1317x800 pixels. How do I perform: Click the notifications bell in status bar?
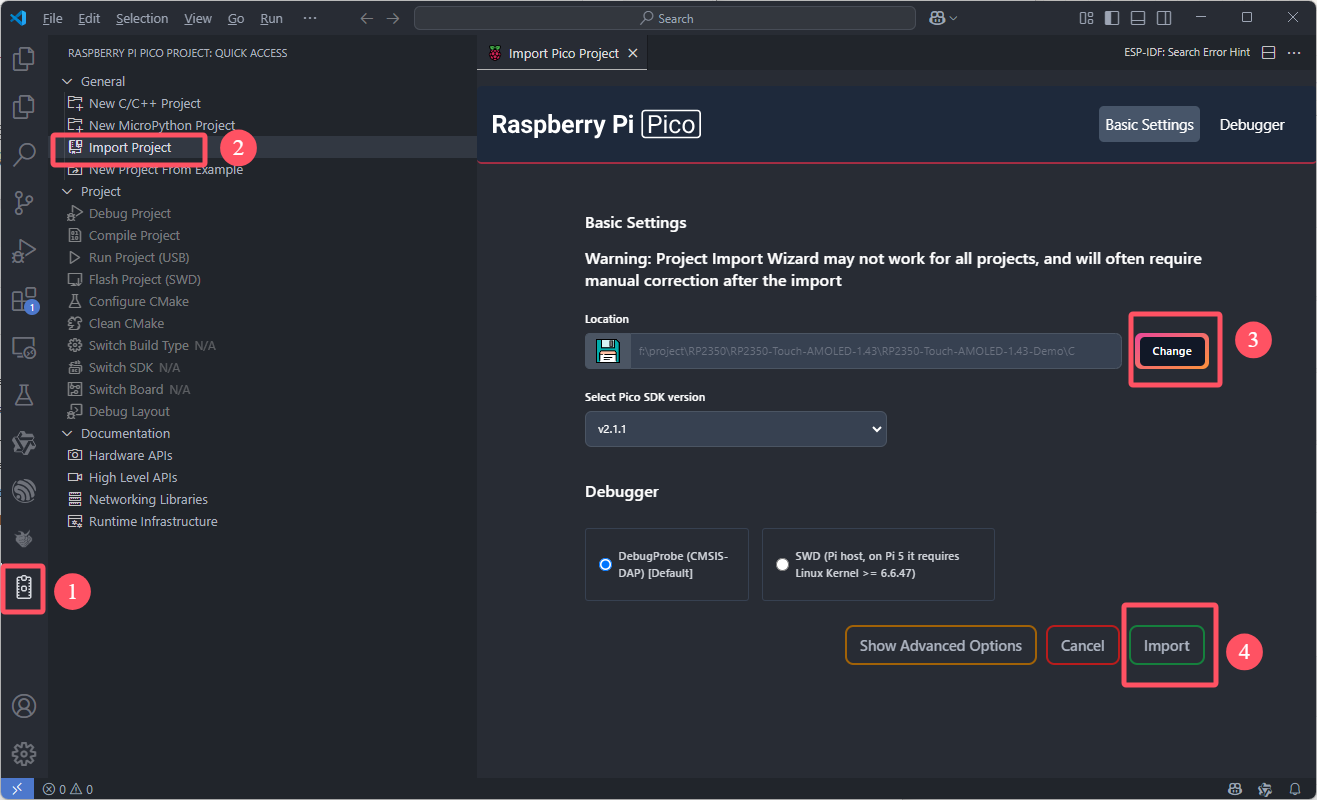coord(1295,789)
